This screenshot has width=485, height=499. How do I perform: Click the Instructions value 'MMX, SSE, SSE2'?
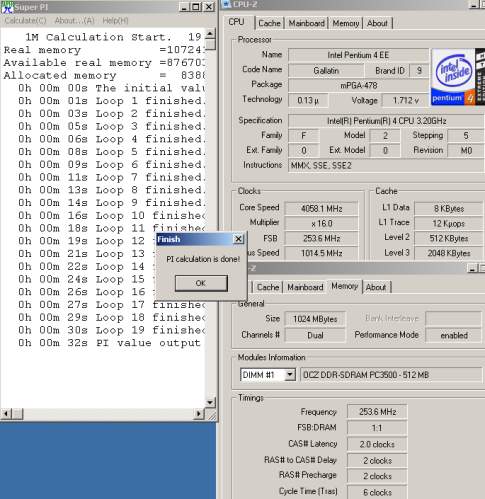pyautogui.click(x=386, y=166)
